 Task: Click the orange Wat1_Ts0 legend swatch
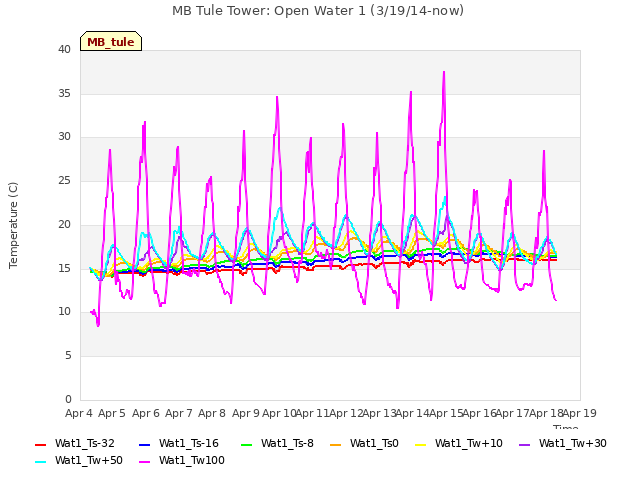(336, 444)
